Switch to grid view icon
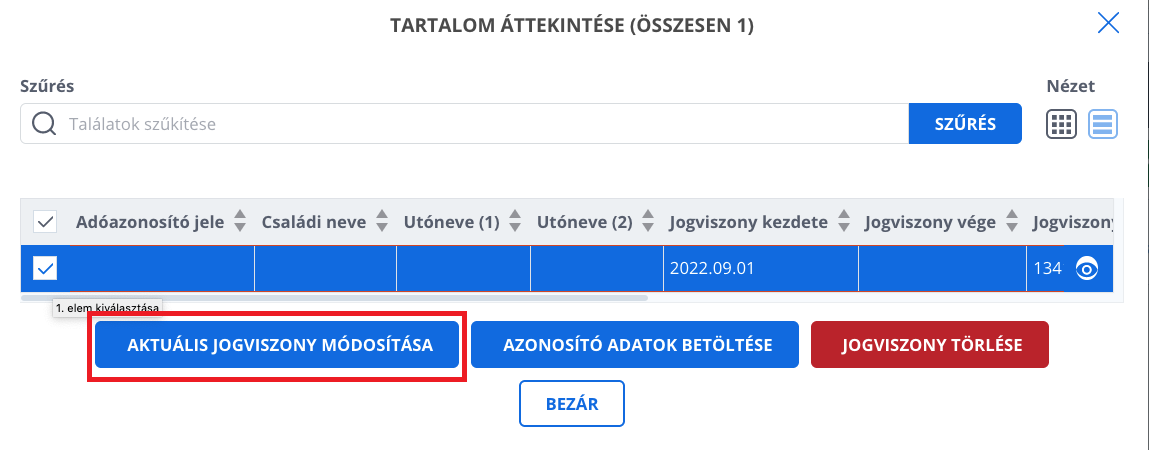This screenshot has height=450, width=1149. tap(1060, 124)
